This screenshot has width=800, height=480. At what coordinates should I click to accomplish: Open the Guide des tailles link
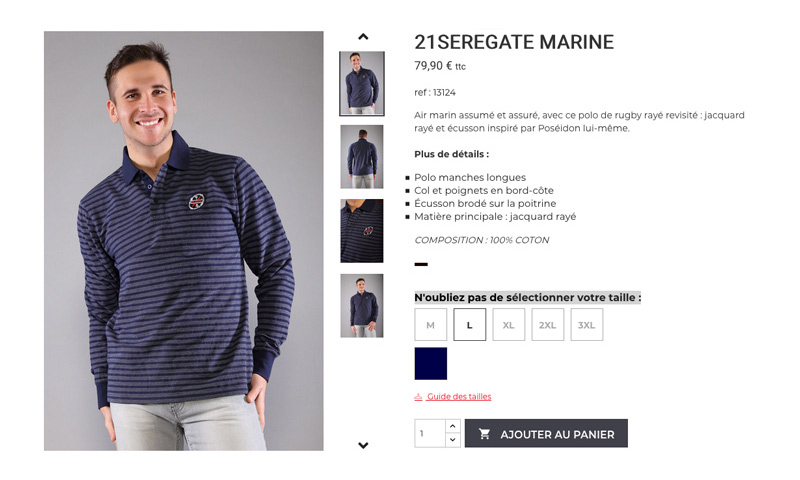pos(459,397)
